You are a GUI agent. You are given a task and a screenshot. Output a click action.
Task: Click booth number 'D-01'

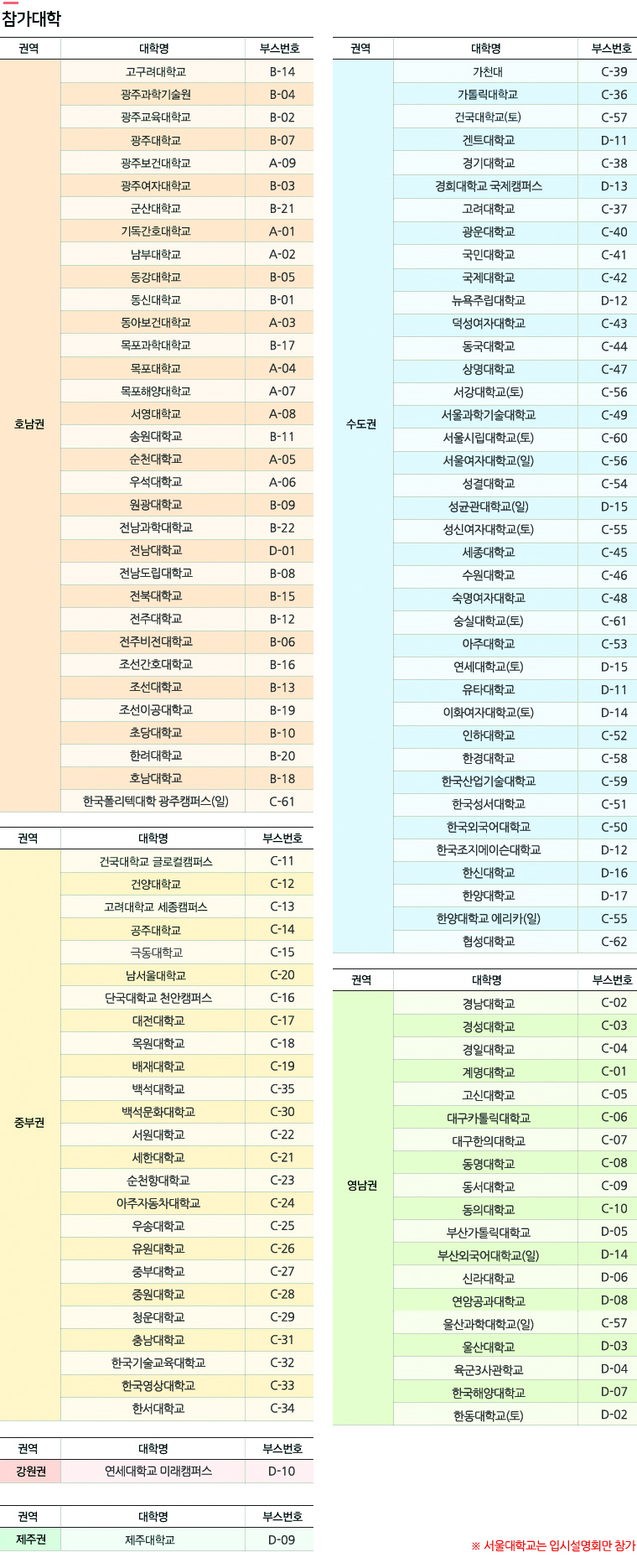click(x=282, y=551)
